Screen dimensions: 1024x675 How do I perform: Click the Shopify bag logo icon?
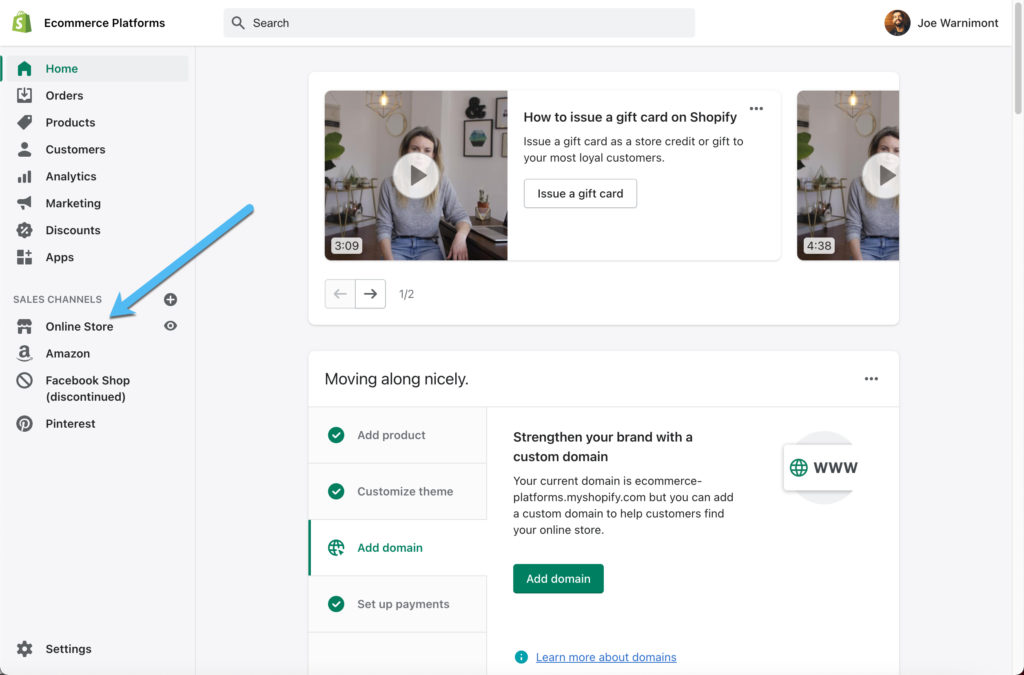click(x=22, y=22)
